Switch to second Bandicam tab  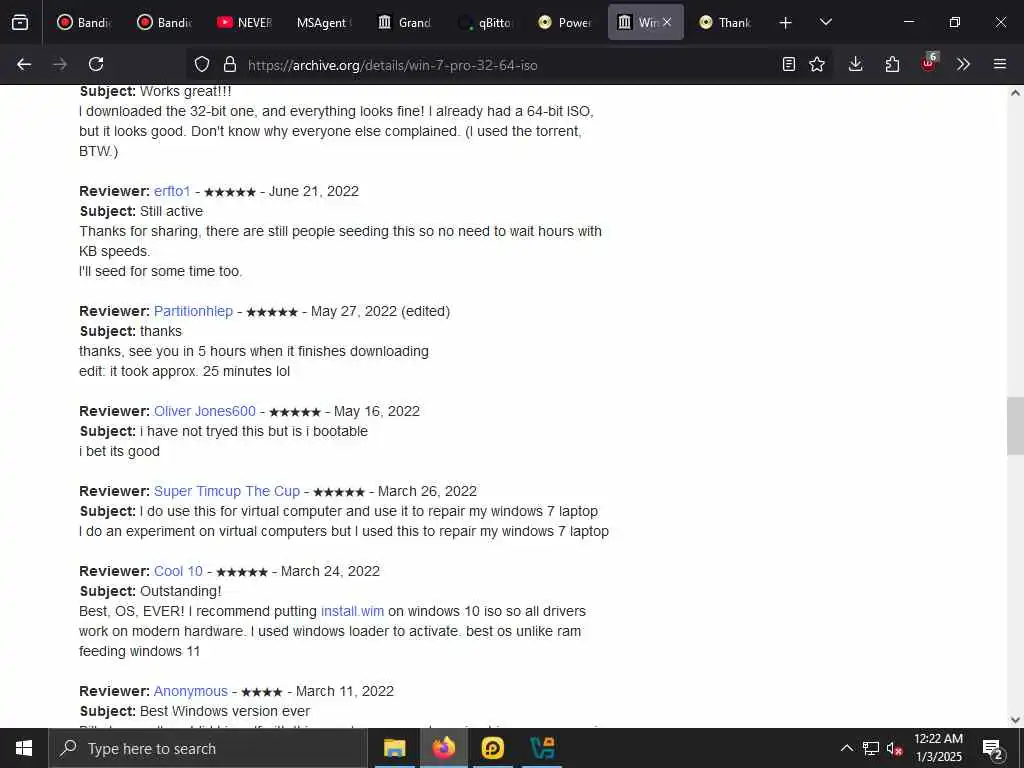click(x=164, y=22)
